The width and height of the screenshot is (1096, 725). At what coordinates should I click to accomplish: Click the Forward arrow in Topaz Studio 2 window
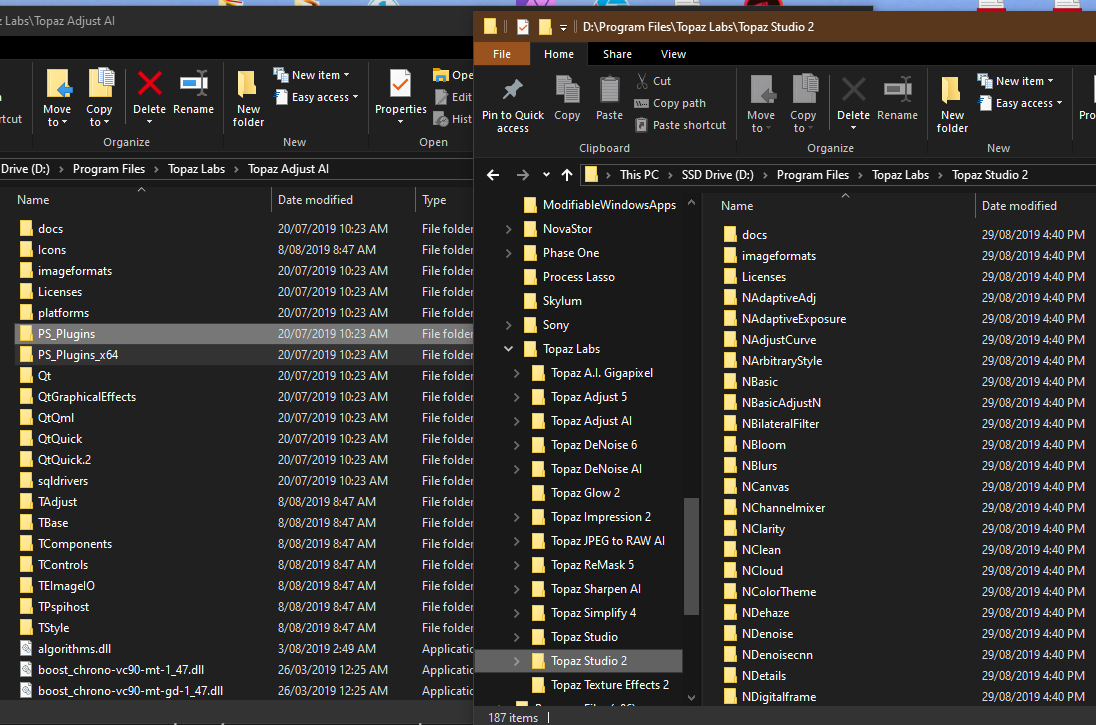point(522,175)
